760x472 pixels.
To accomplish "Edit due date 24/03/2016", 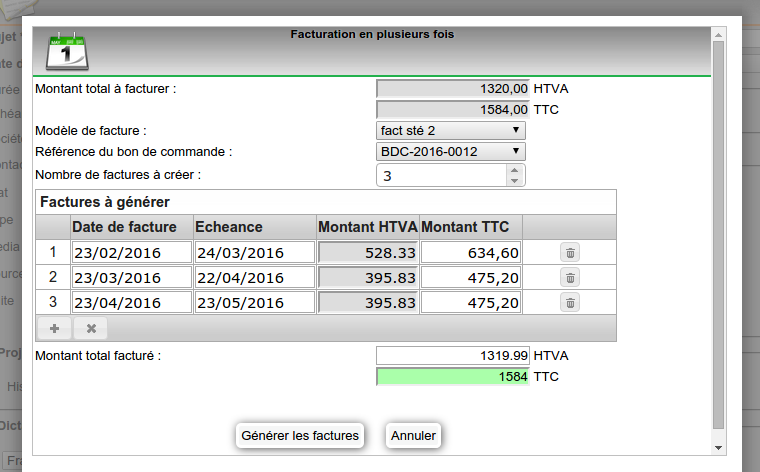I will 255,252.
